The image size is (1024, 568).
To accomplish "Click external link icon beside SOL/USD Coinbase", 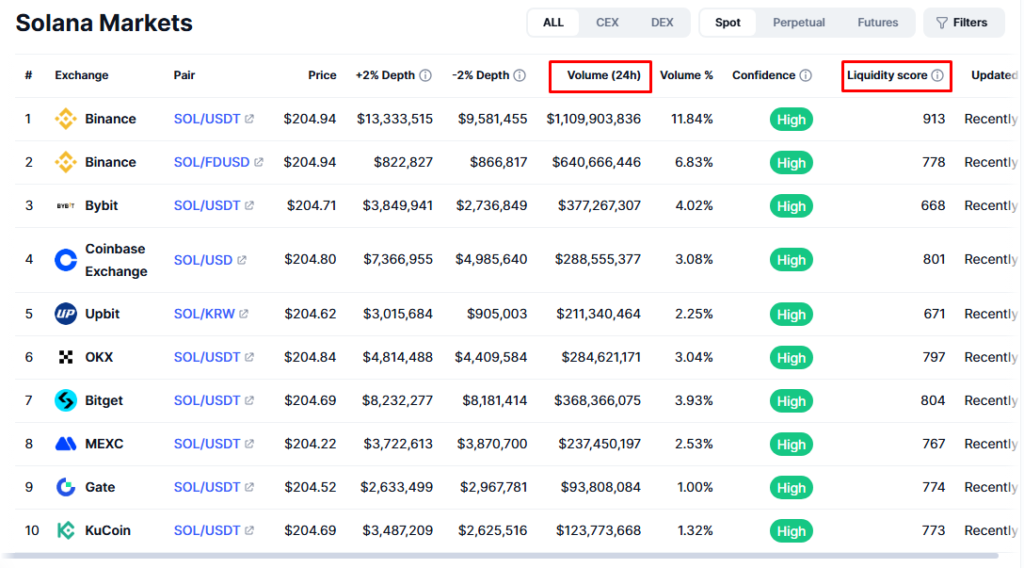I will click(x=242, y=260).
